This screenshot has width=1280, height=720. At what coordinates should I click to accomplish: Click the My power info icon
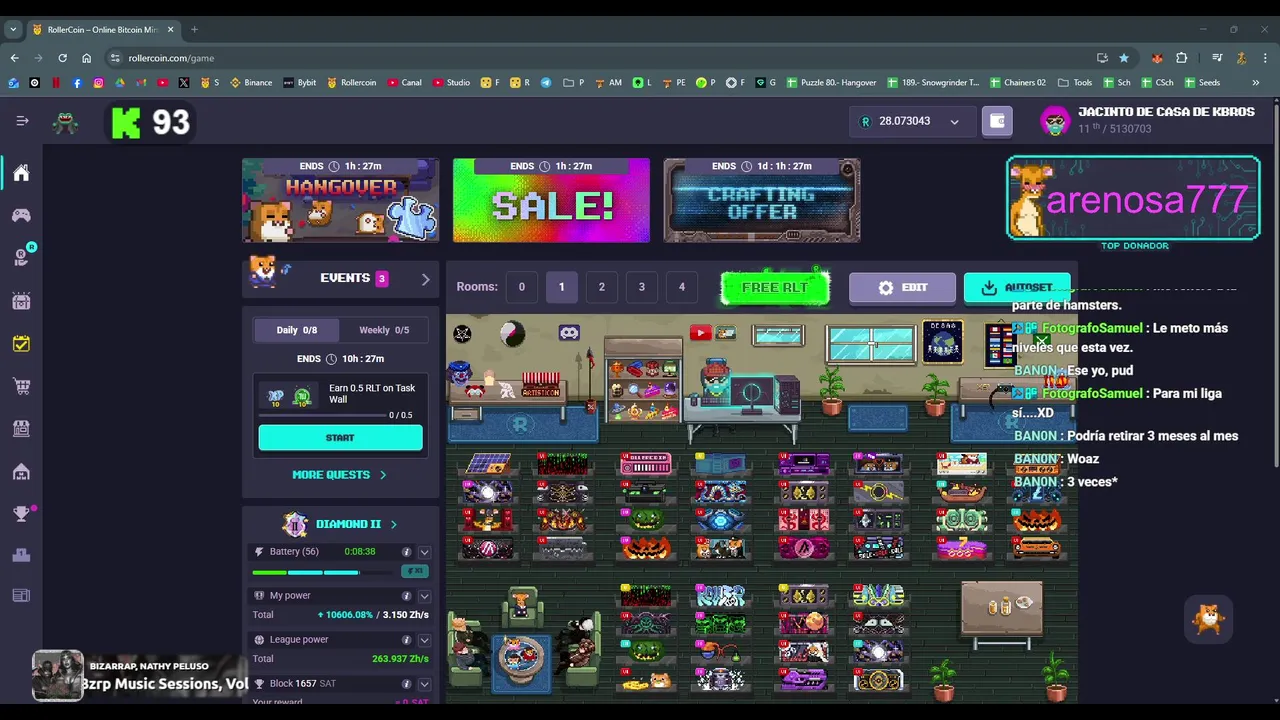[x=406, y=596]
